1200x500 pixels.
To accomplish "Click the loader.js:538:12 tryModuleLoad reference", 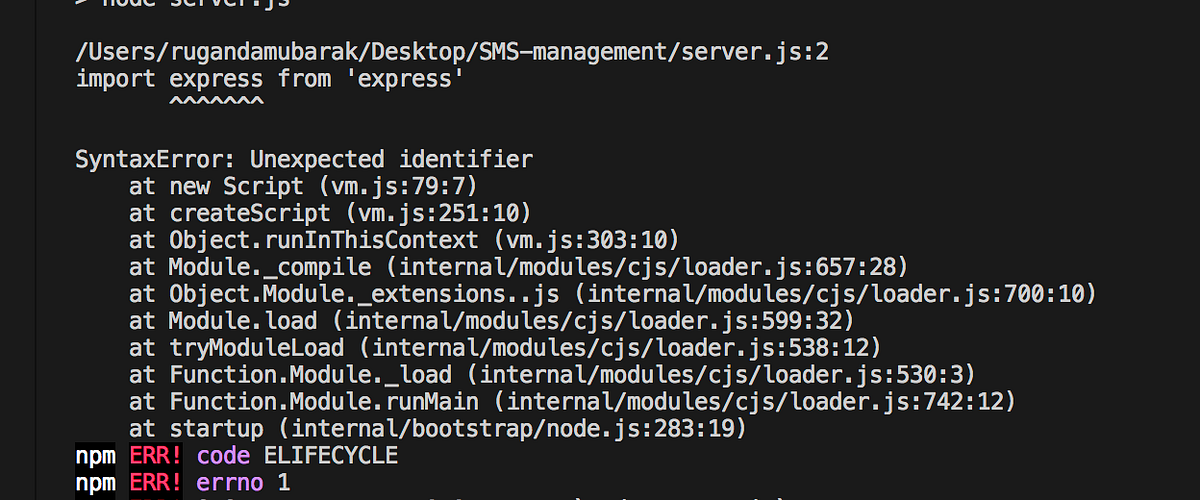I will tap(626, 348).
